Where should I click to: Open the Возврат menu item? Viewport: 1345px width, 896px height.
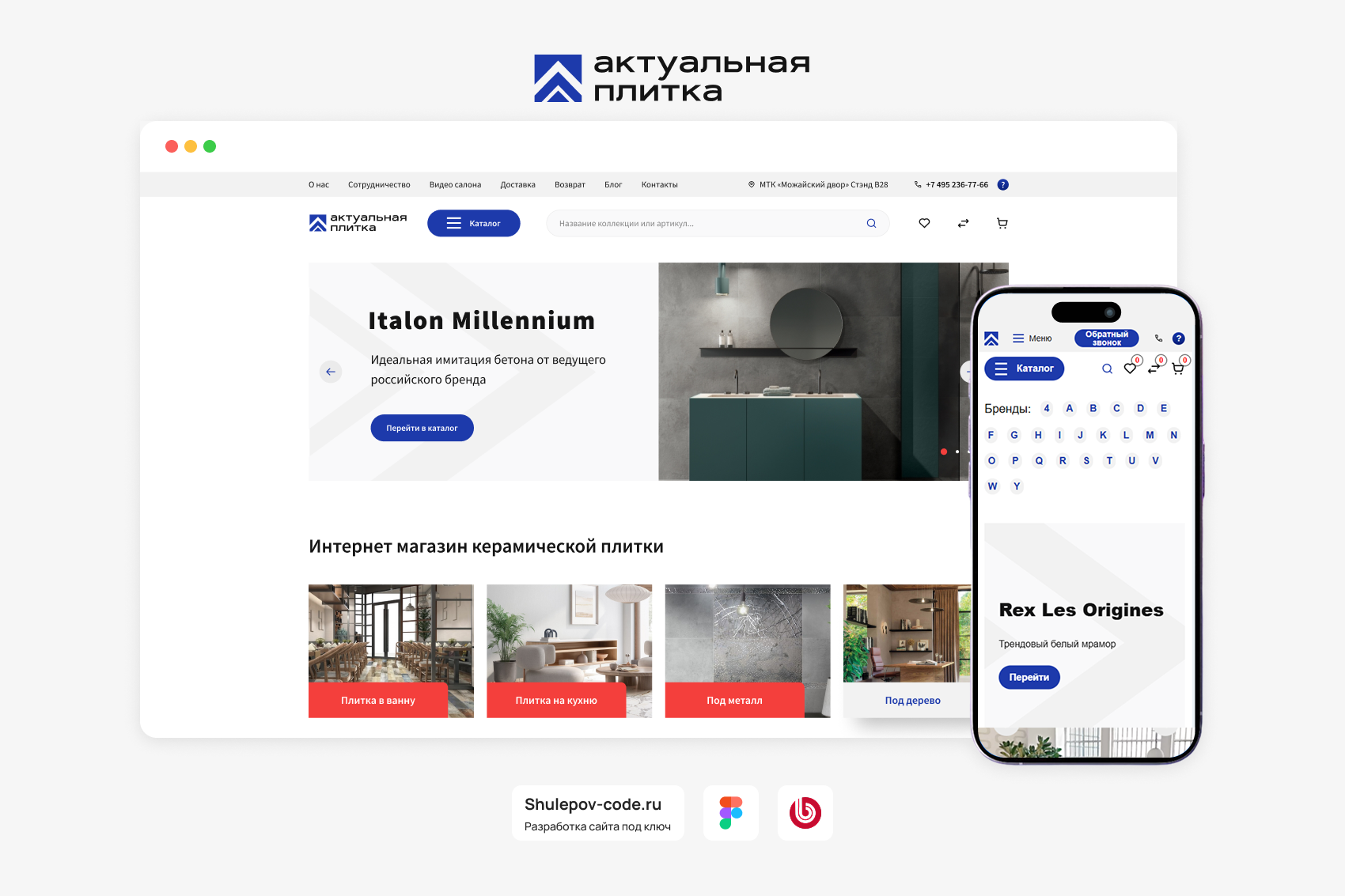point(570,185)
